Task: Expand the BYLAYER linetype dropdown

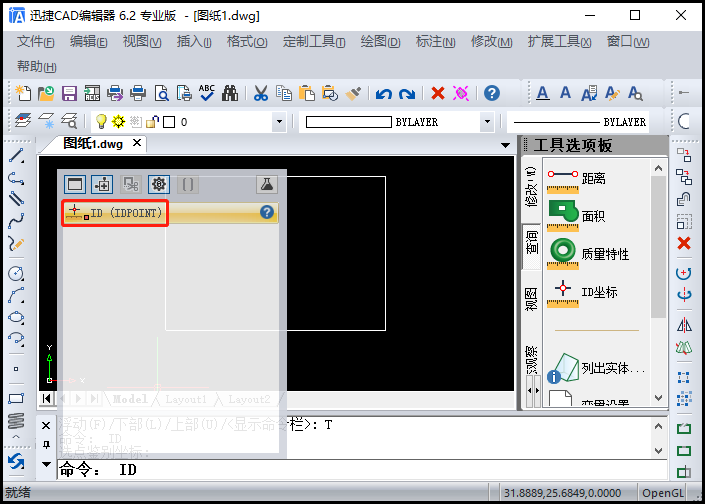Action: click(x=487, y=122)
